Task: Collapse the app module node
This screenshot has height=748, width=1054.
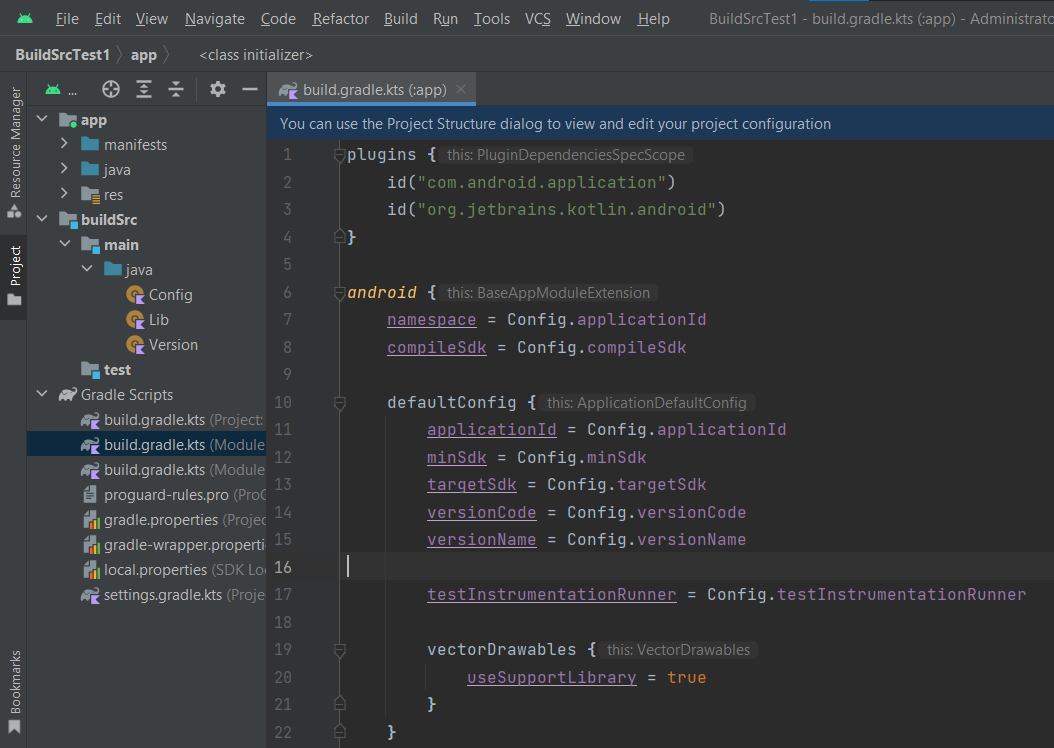Action: pyautogui.click(x=42, y=119)
